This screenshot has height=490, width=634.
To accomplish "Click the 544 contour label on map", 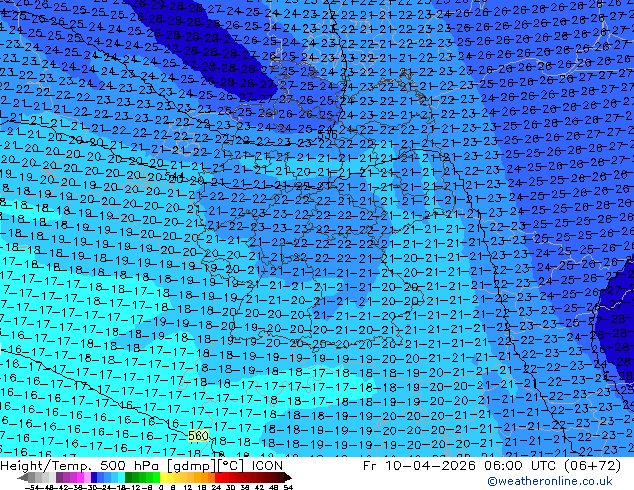I will 174,176.
